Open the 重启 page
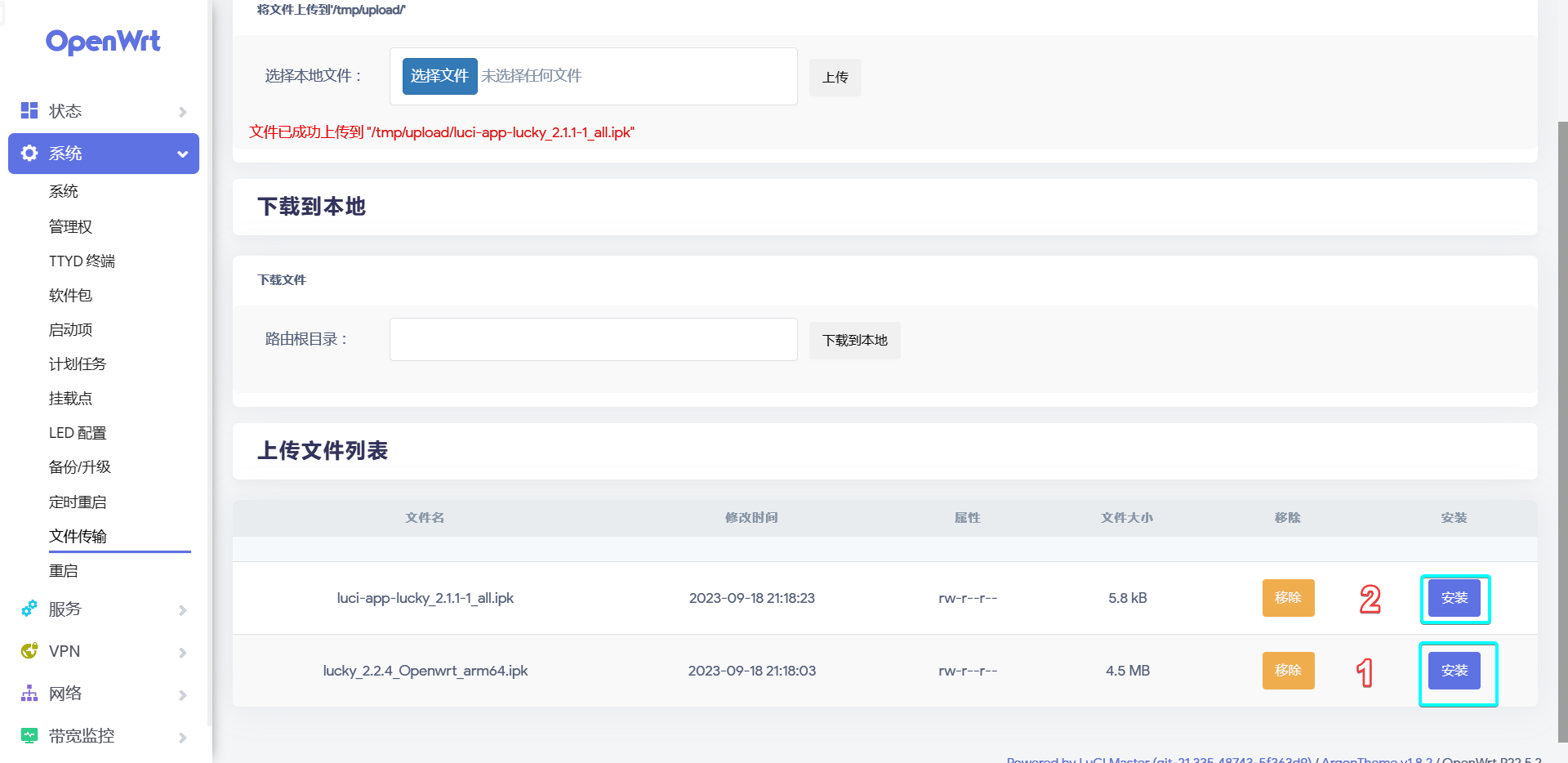The height and width of the screenshot is (763, 1568). (x=64, y=570)
